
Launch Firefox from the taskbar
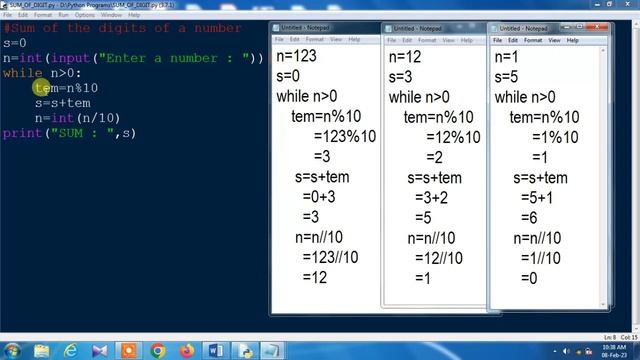click(187, 351)
